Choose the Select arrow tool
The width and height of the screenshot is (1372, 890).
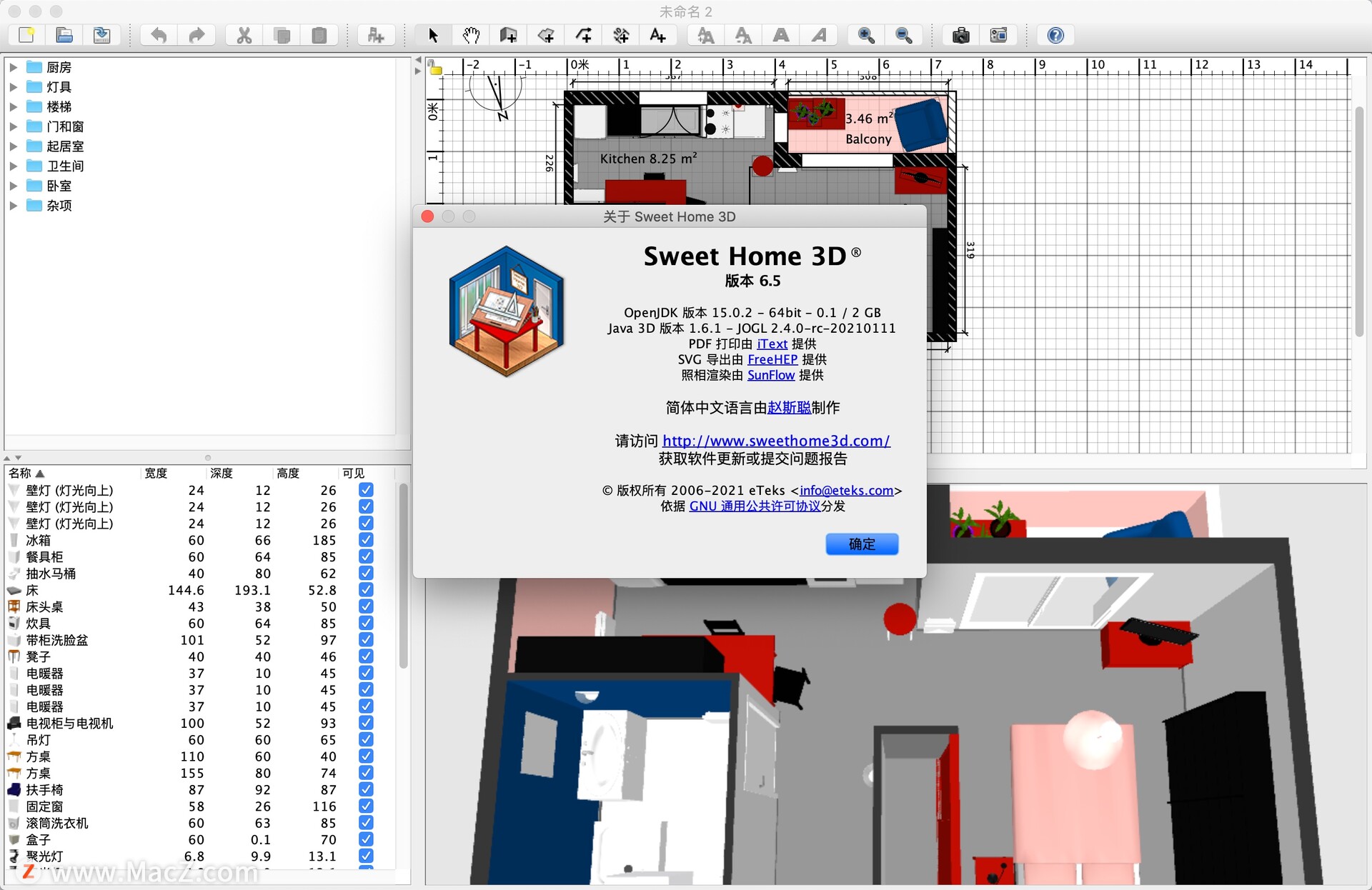(x=433, y=35)
